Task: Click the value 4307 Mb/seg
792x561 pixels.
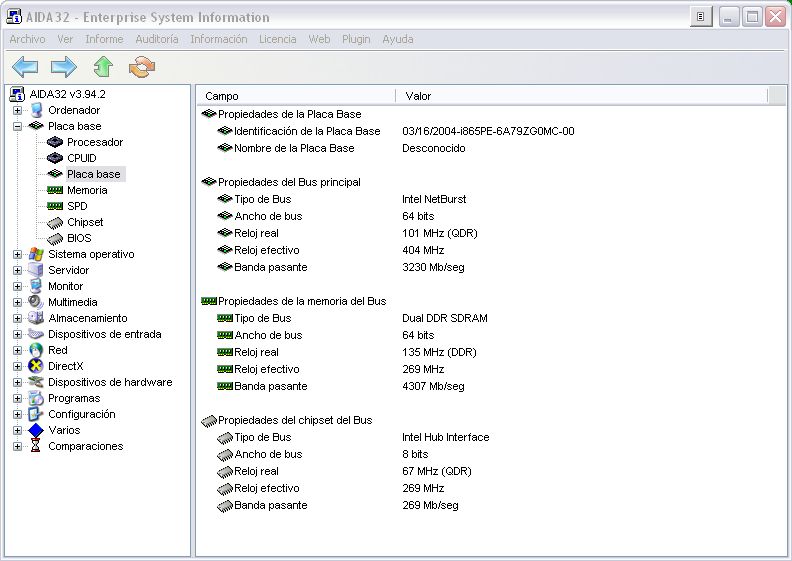Action: [433, 386]
